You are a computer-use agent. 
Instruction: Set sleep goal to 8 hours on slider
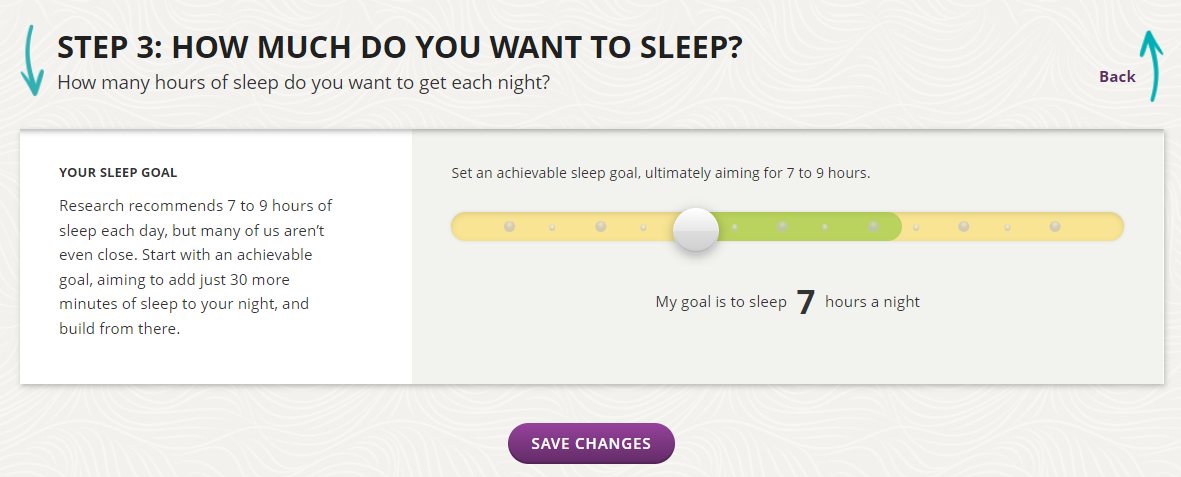tap(783, 226)
